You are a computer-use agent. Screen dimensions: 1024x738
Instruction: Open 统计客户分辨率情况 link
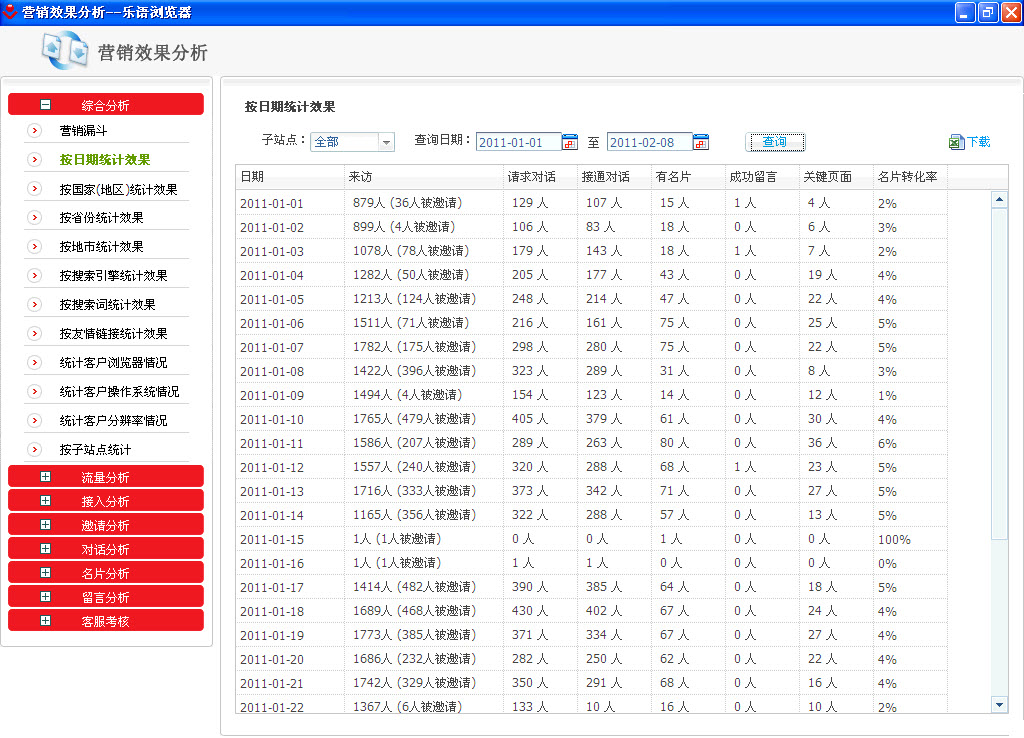tap(113, 421)
